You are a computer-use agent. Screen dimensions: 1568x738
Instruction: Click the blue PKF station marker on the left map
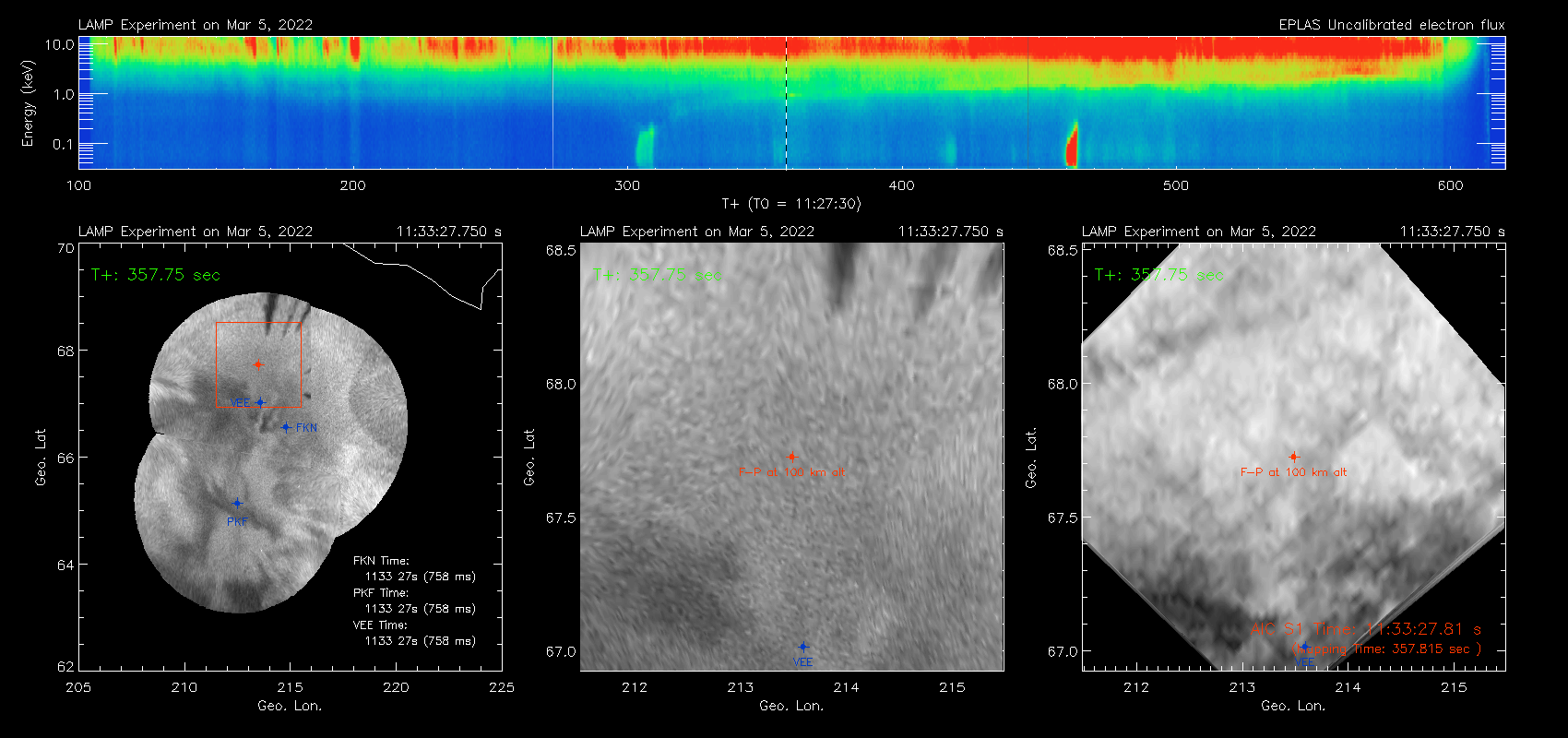[x=237, y=503]
